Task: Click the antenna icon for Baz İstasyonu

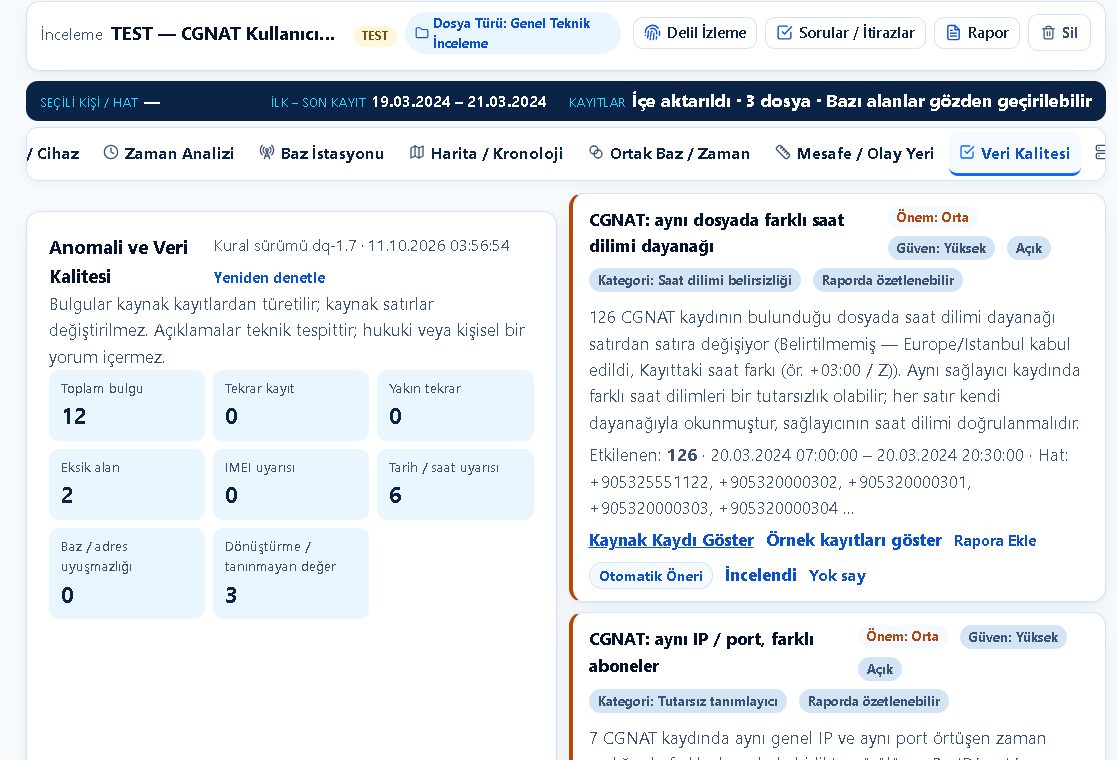Action: click(x=266, y=152)
